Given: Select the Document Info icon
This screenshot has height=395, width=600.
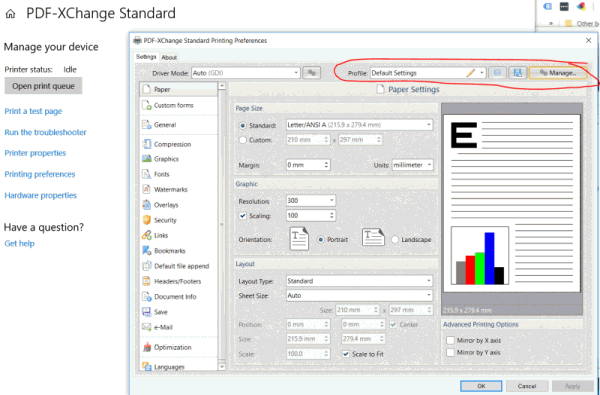Looking at the screenshot, I should pos(147,297).
